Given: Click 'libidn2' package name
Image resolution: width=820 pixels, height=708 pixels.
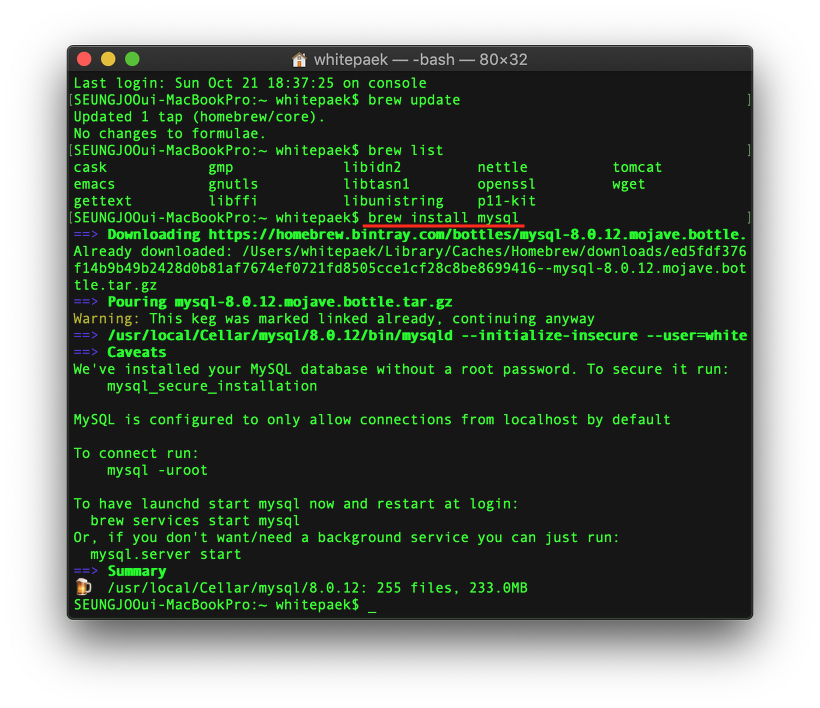Looking at the screenshot, I should coord(372,167).
